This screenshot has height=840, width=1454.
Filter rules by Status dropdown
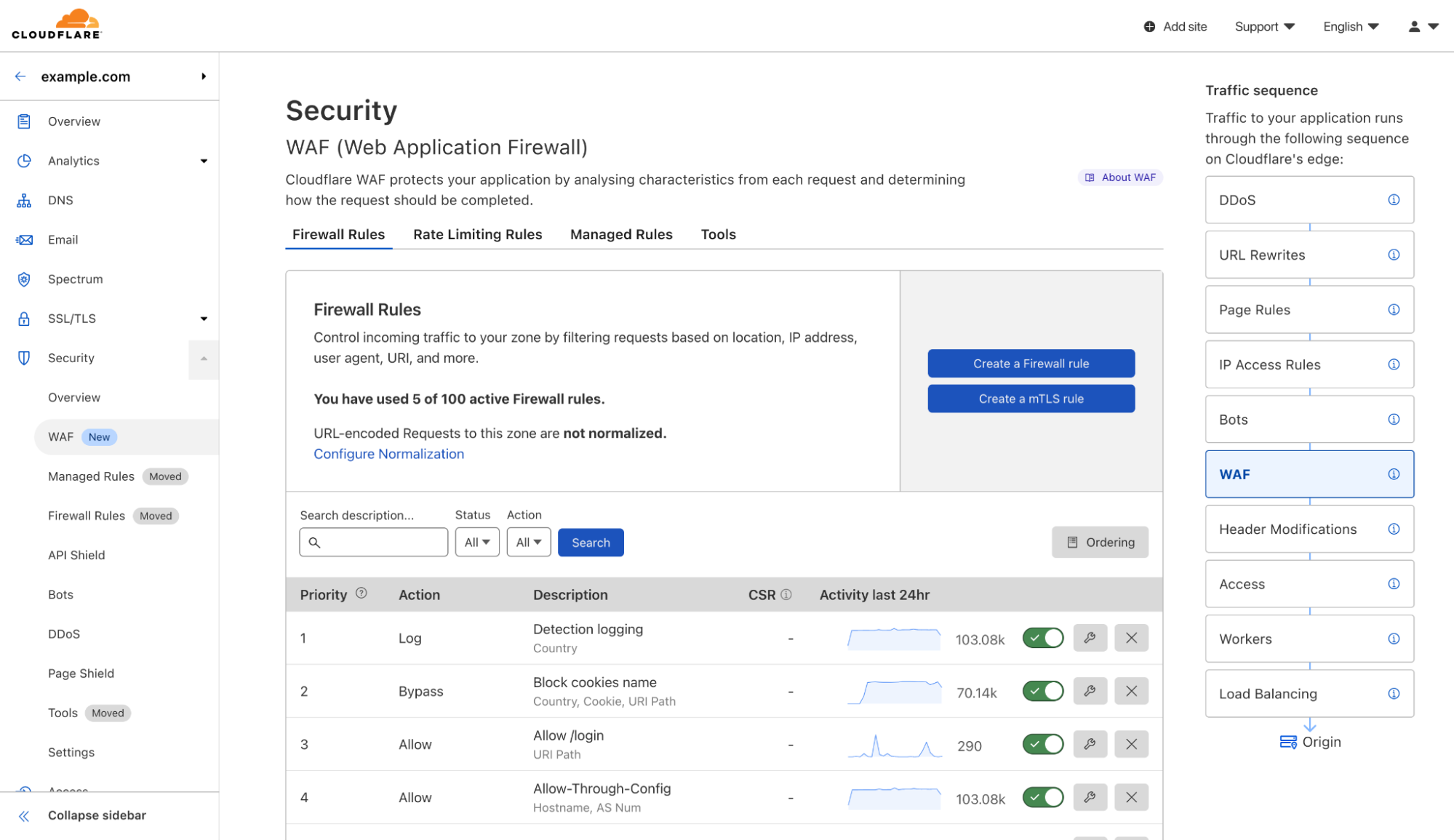click(x=476, y=541)
